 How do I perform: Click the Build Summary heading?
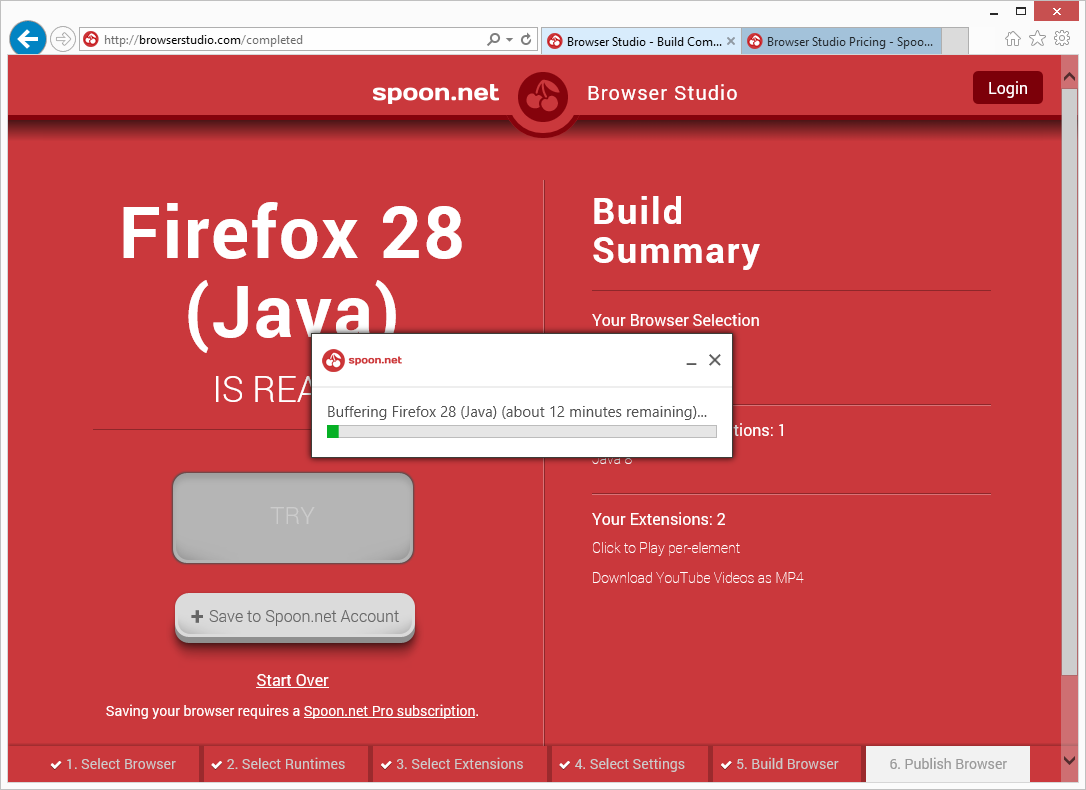[675, 231]
